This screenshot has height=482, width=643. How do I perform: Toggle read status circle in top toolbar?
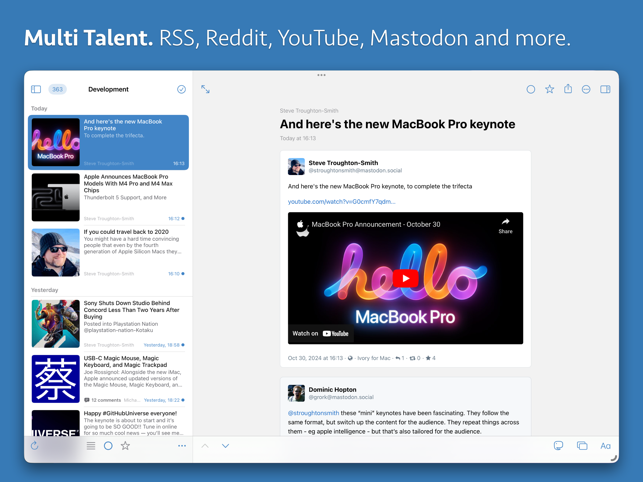pyautogui.click(x=531, y=89)
